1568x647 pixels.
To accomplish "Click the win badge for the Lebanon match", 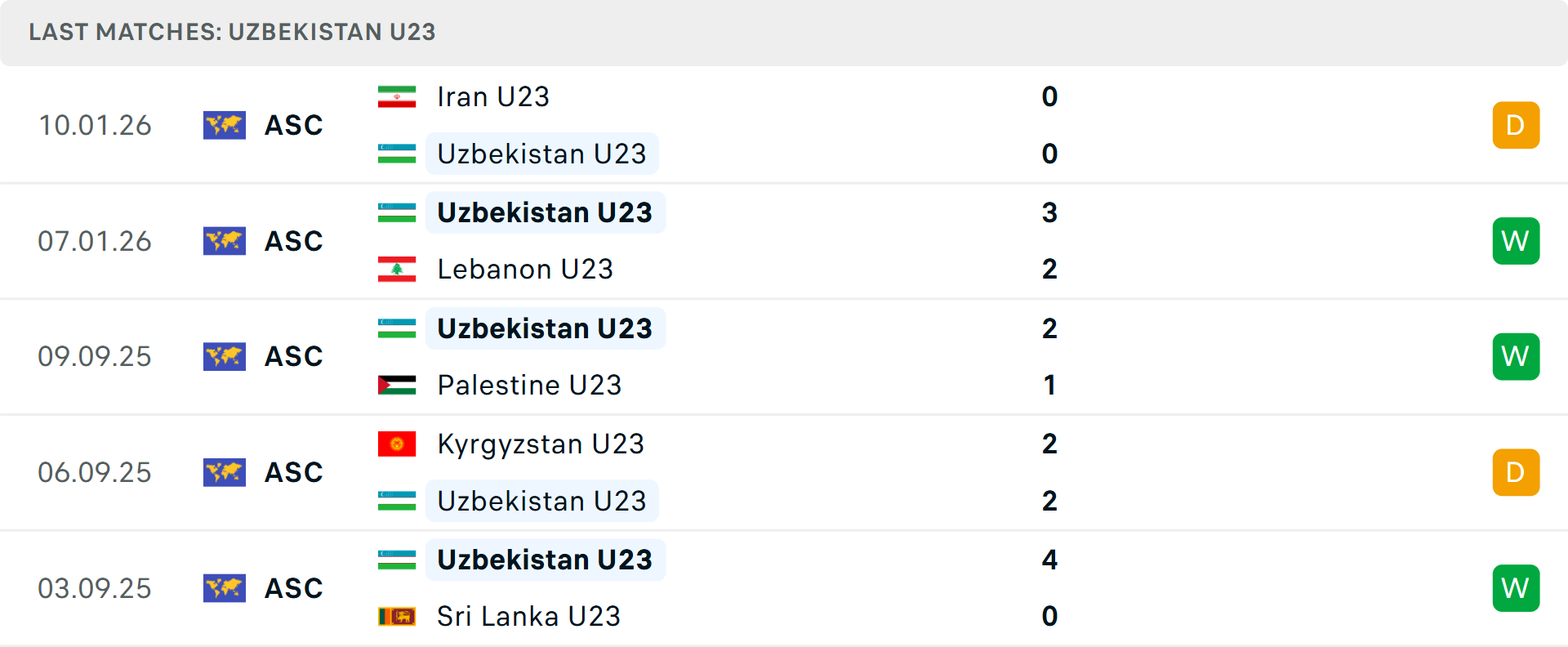I will (1516, 241).
